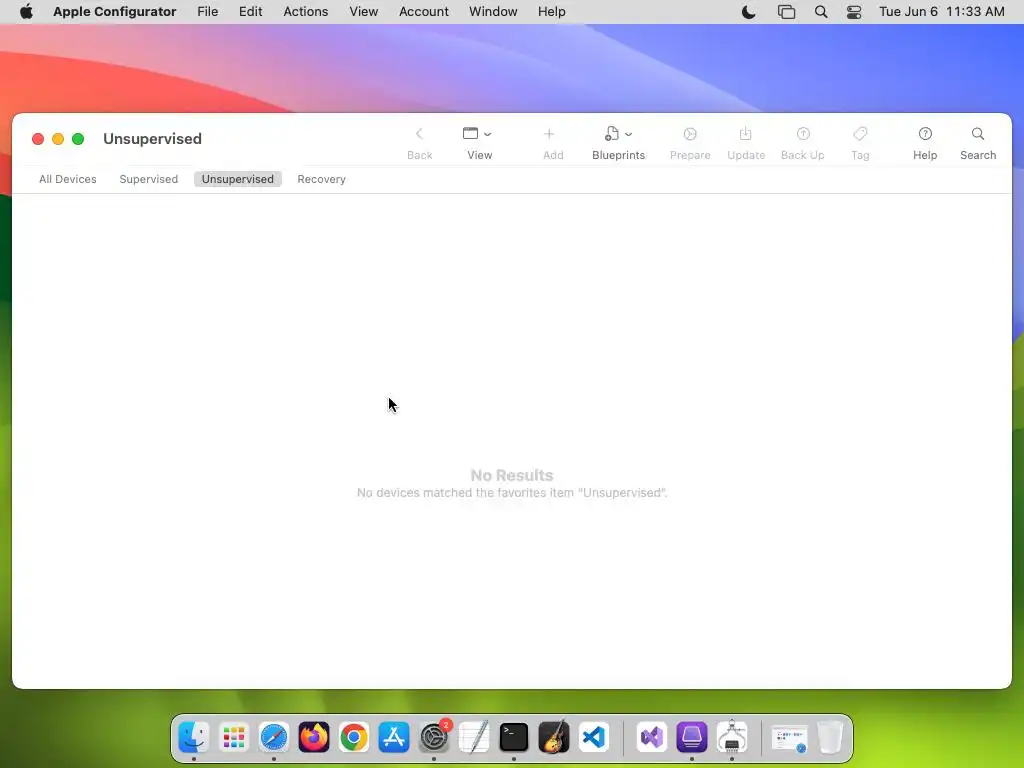Open Automator from the Dock
Viewport: 1024px width, 768px height.
[x=732, y=737]
